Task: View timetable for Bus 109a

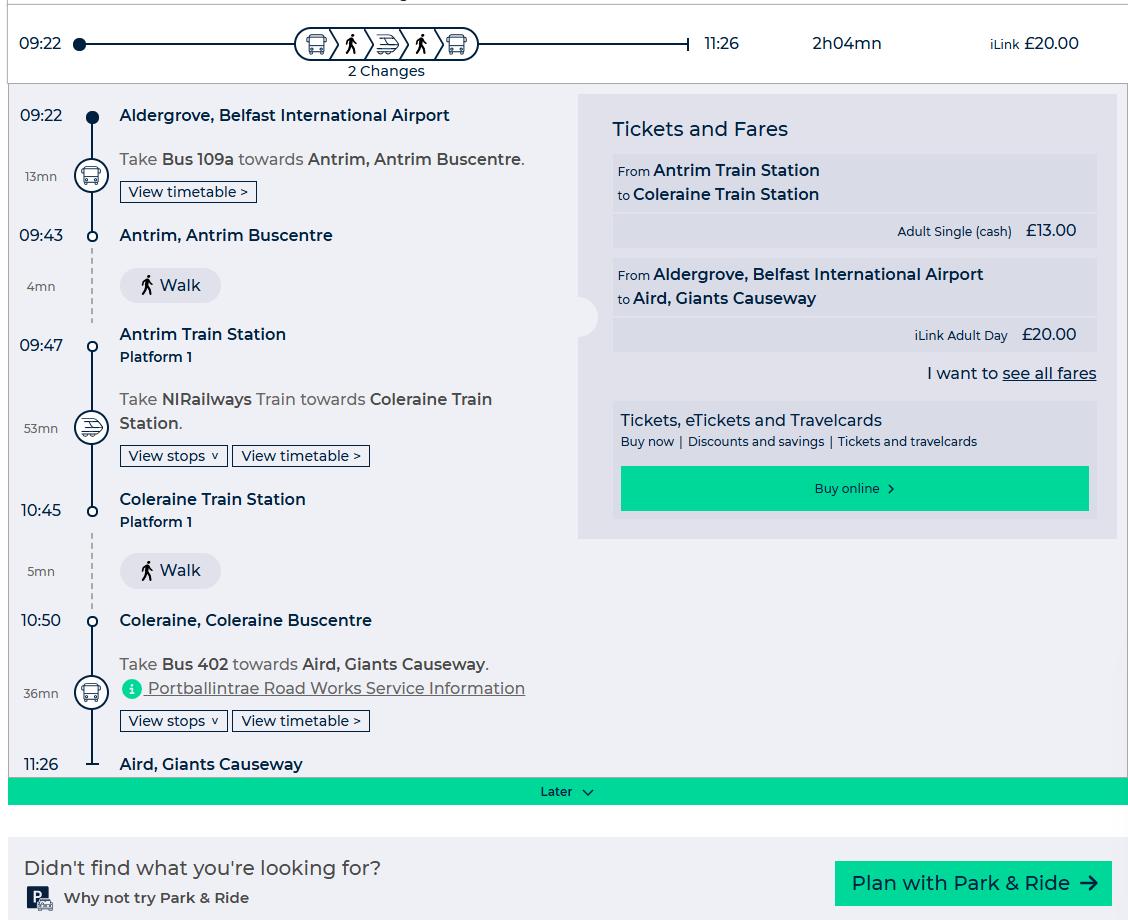Action: click(188, 192)
